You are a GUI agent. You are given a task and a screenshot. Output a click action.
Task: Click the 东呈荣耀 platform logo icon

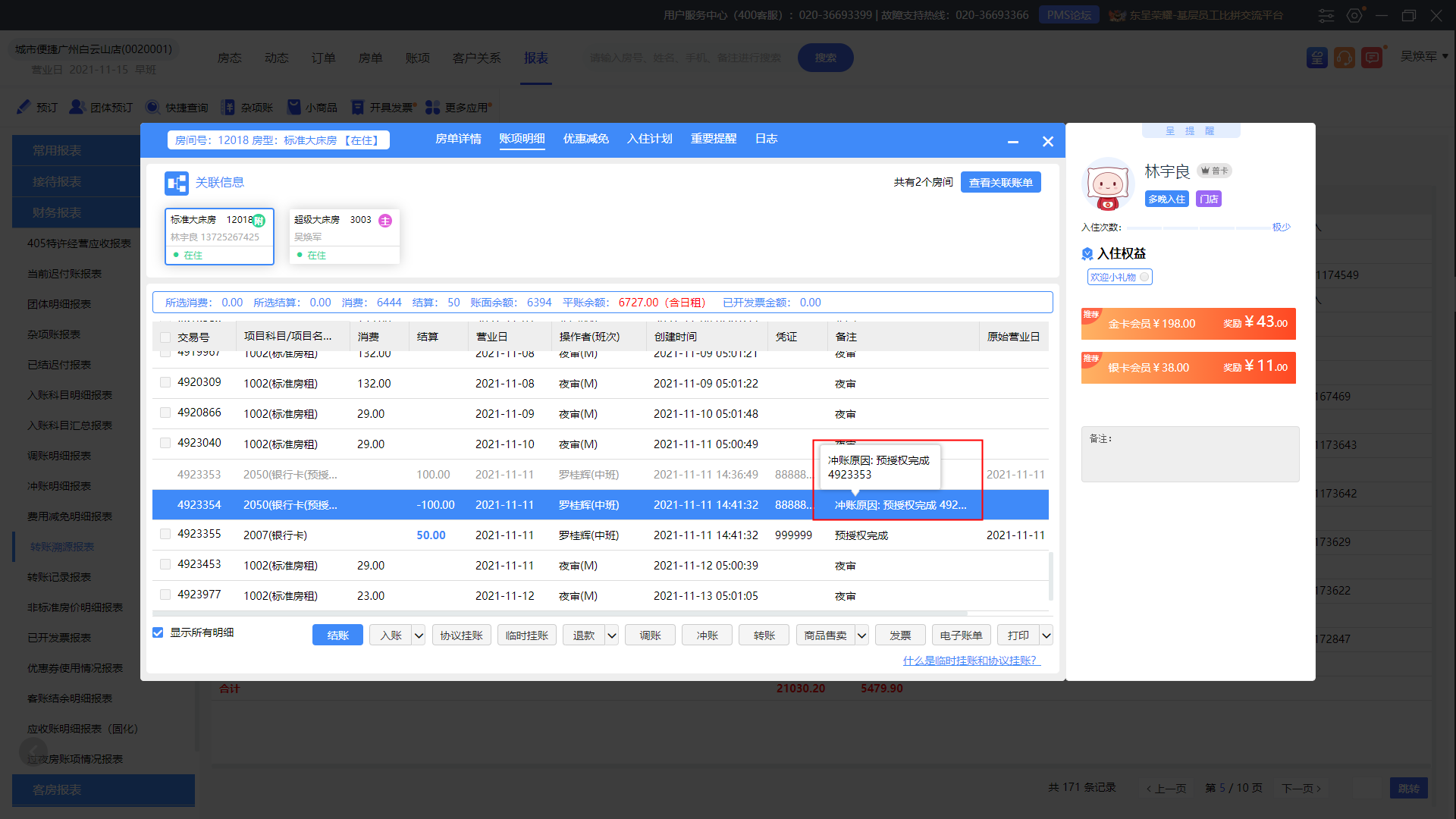(x=1117, y=15)
